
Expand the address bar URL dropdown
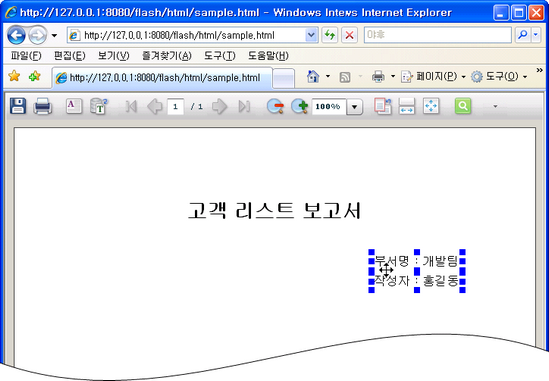click(311, 35)
